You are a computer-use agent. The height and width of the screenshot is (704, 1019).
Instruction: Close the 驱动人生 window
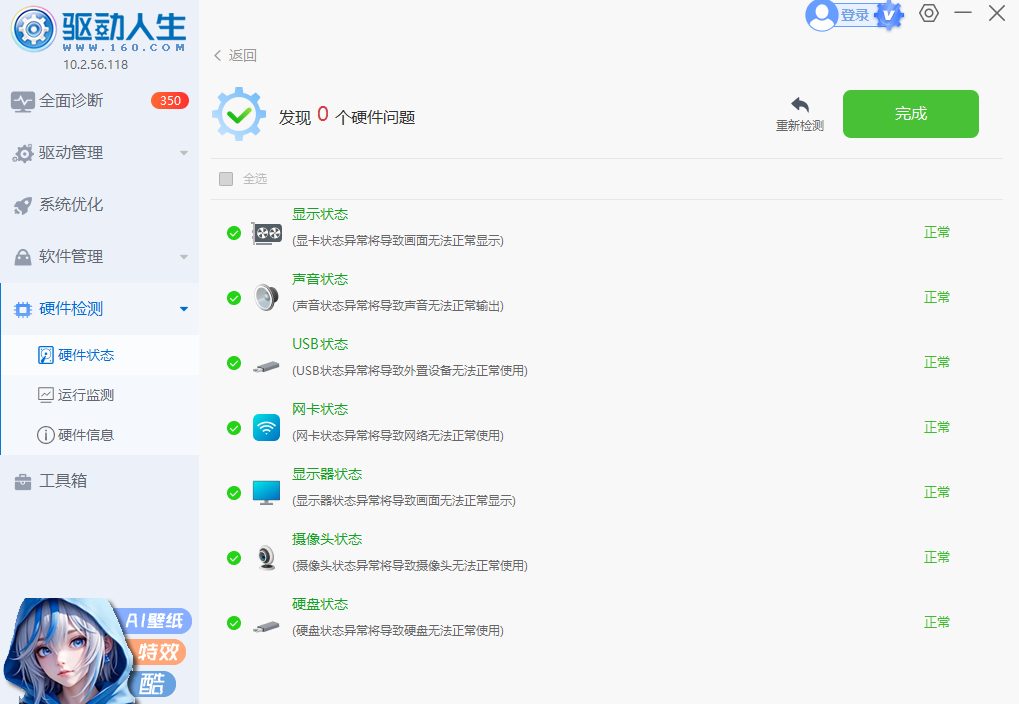click(997, 12)
